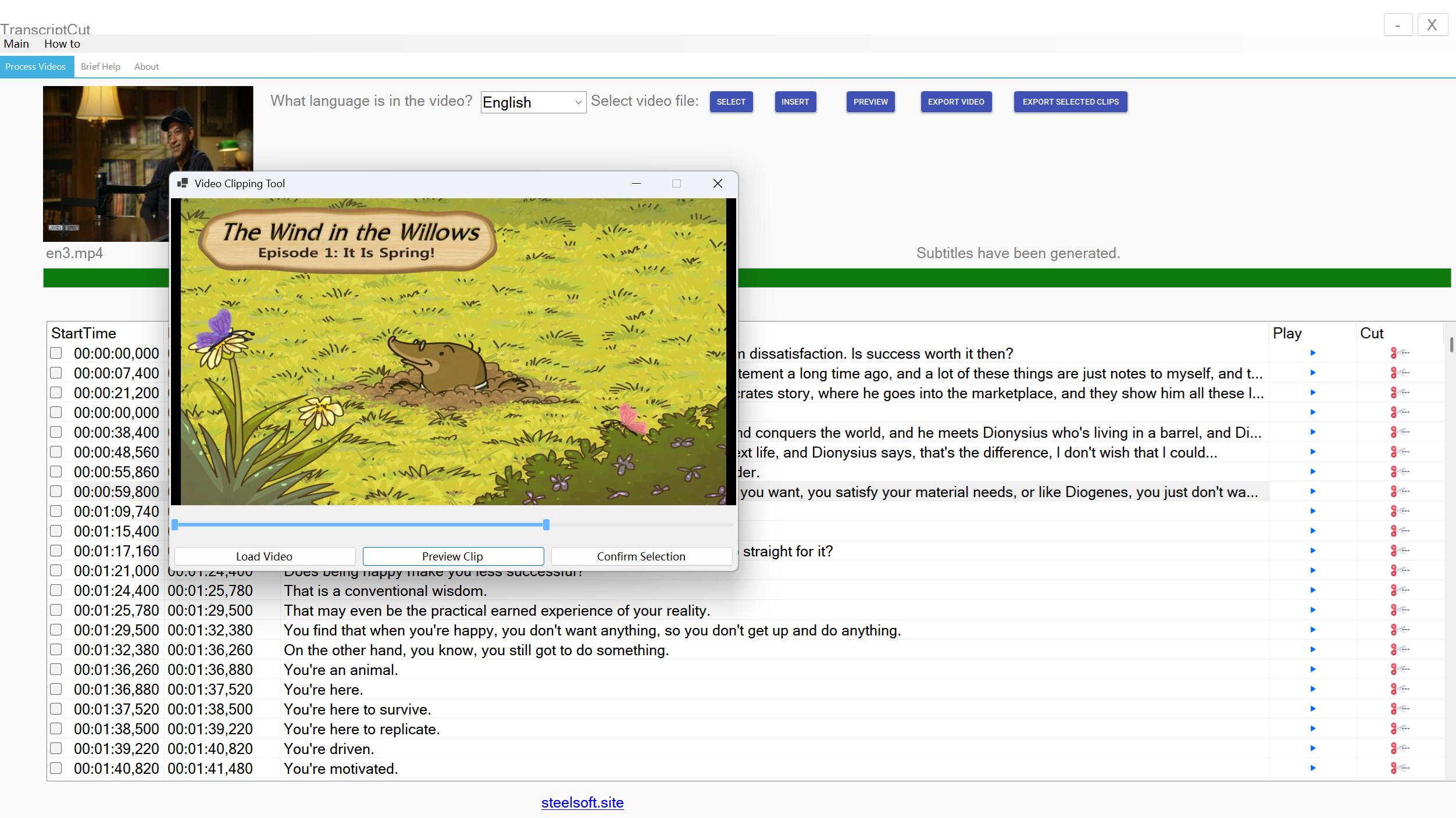Image resolution: width=1456 pixels, height=818 pixels.
Task: Tick the checkbox for row 00:00:38,400
Action: [x=56, y=432]
